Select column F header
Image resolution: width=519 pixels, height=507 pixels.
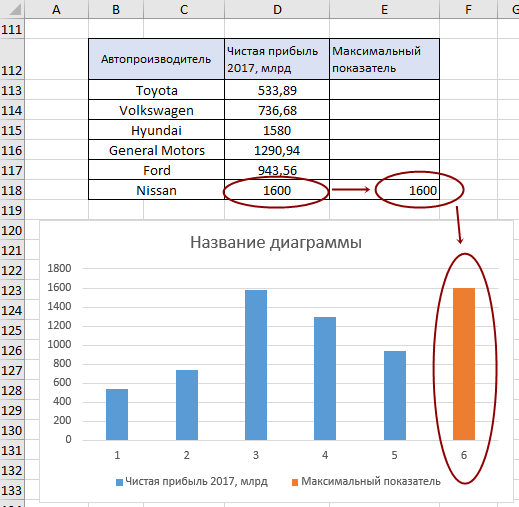[x=468, y=9]
